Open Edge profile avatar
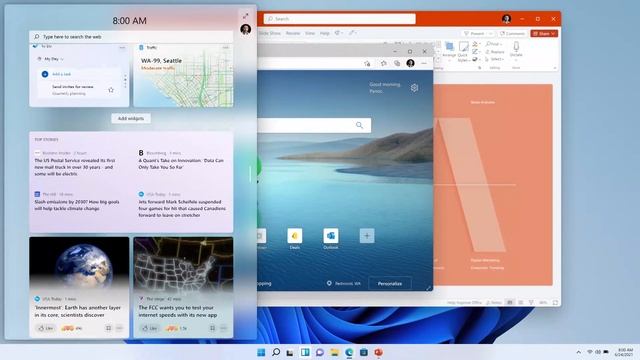The height and width of the screenshot is (360, 640). click(410, 63)
